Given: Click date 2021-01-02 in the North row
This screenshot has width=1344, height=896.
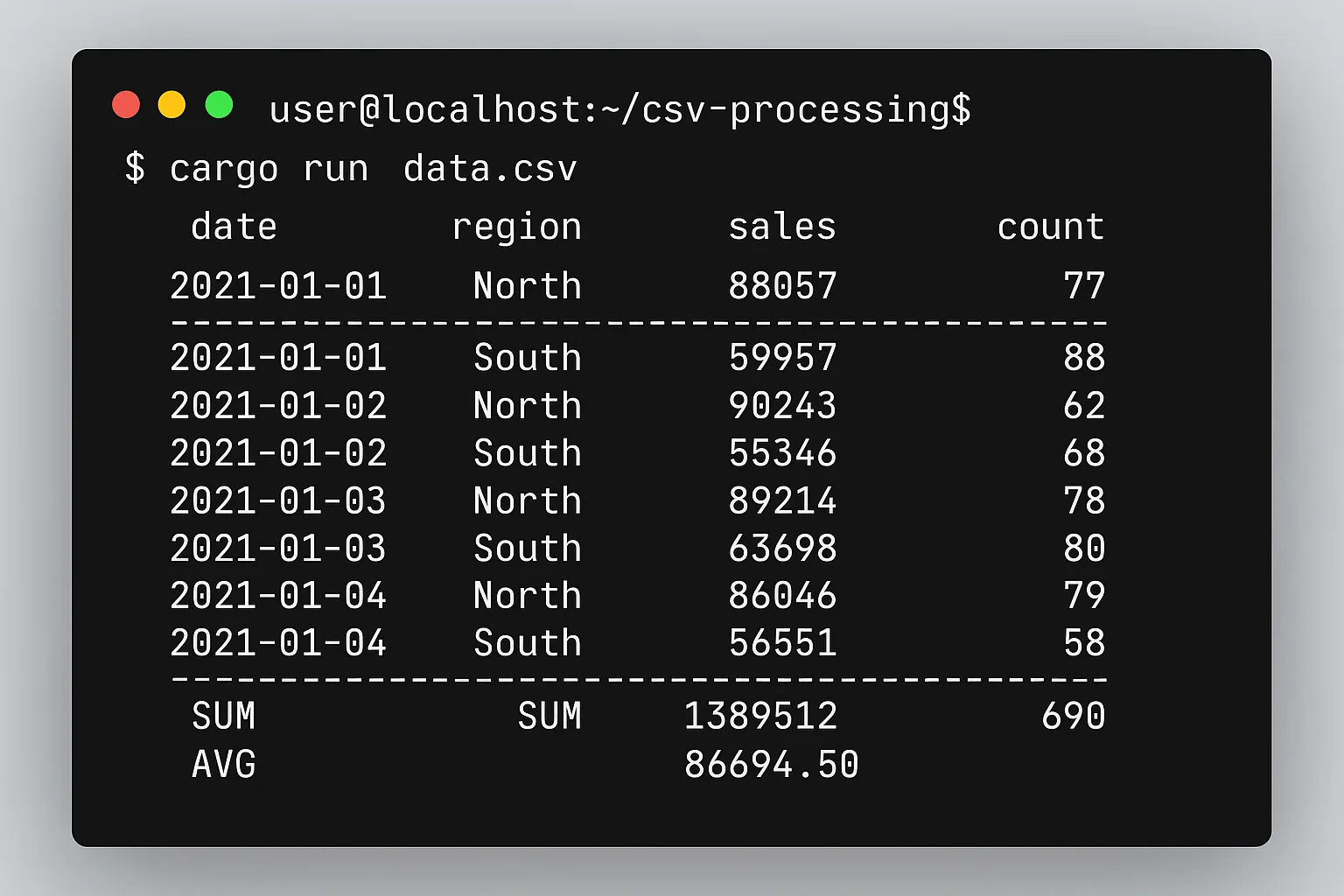Looking at the screenshot, I should click(278, 406).
